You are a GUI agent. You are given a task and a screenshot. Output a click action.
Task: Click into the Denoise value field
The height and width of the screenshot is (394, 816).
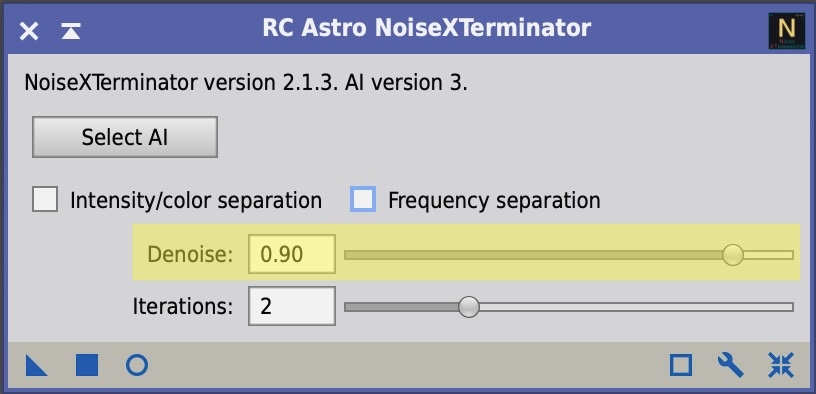tap(292, 254)
